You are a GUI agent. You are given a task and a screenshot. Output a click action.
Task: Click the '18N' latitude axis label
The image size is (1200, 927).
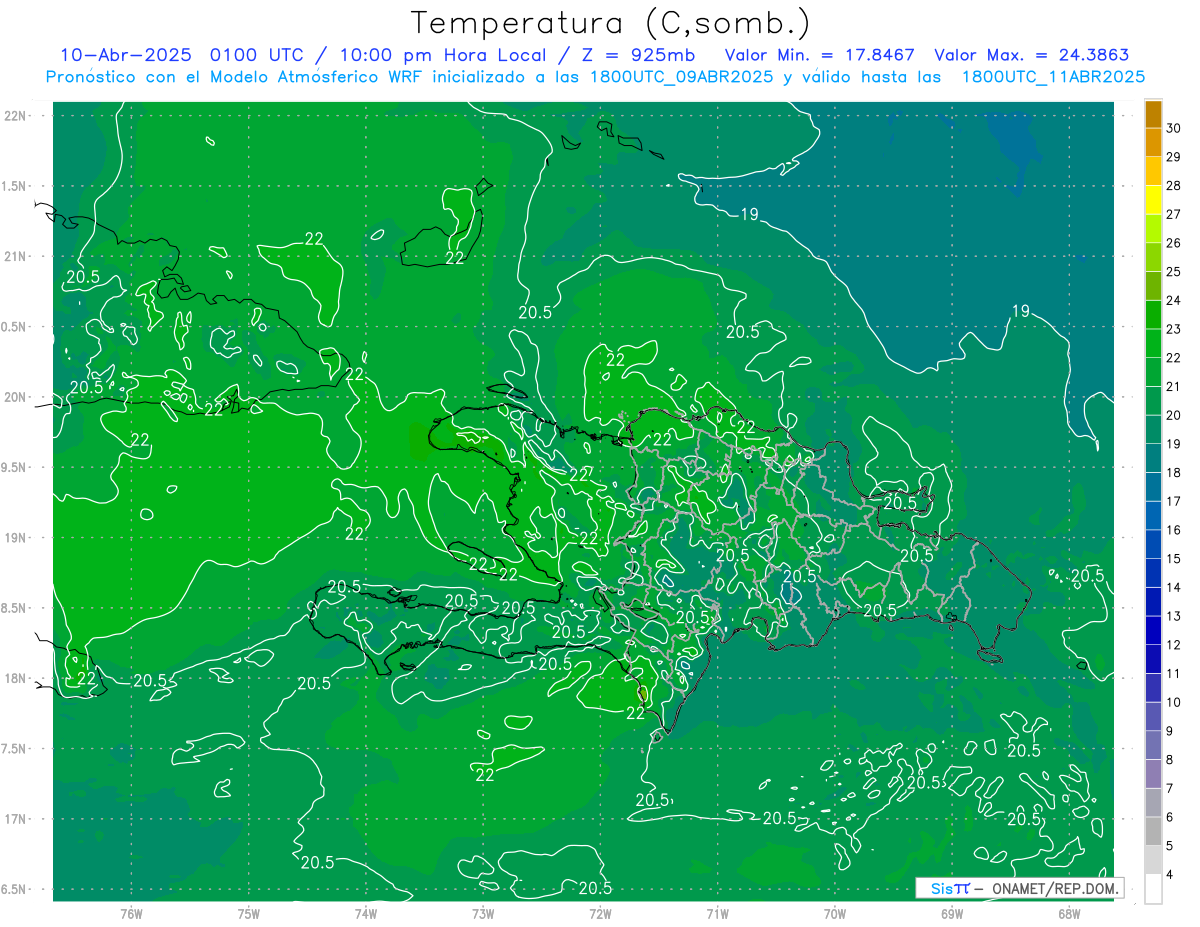(x=15, y=679)
